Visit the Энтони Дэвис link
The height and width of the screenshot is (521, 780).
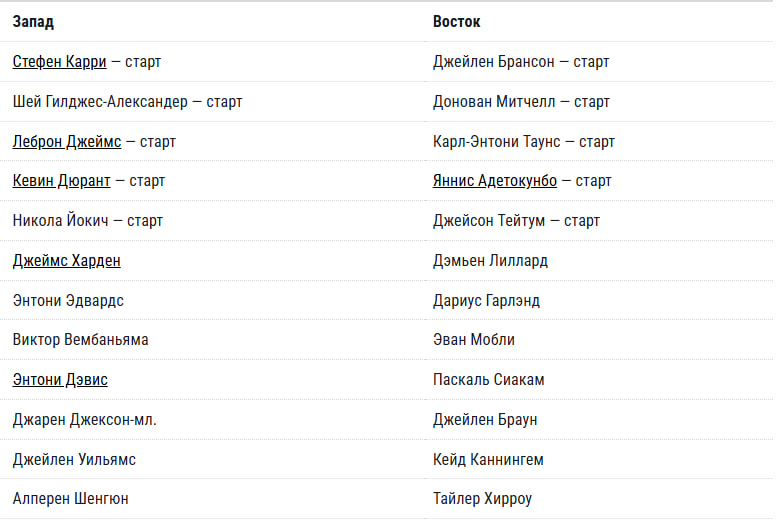(x=60, y=380)
